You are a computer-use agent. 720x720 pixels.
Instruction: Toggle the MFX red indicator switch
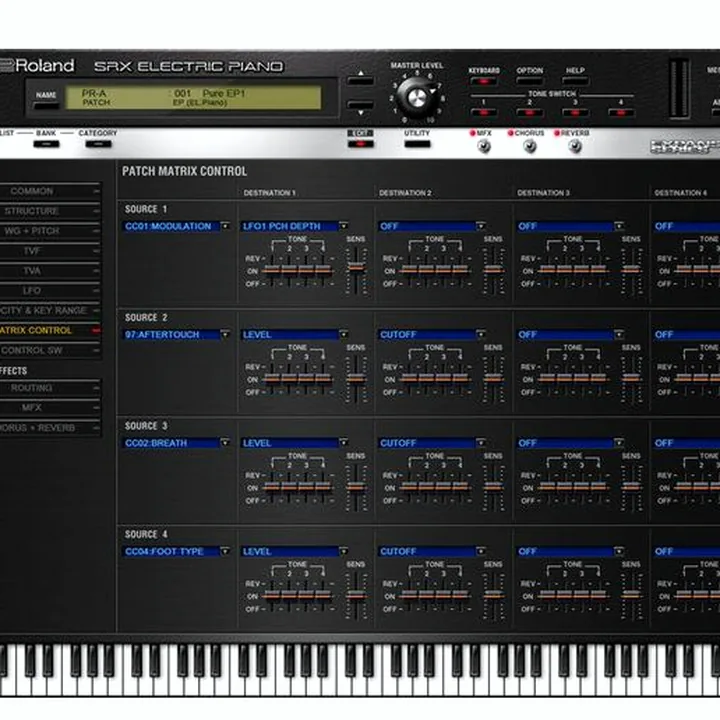[472, 133]
